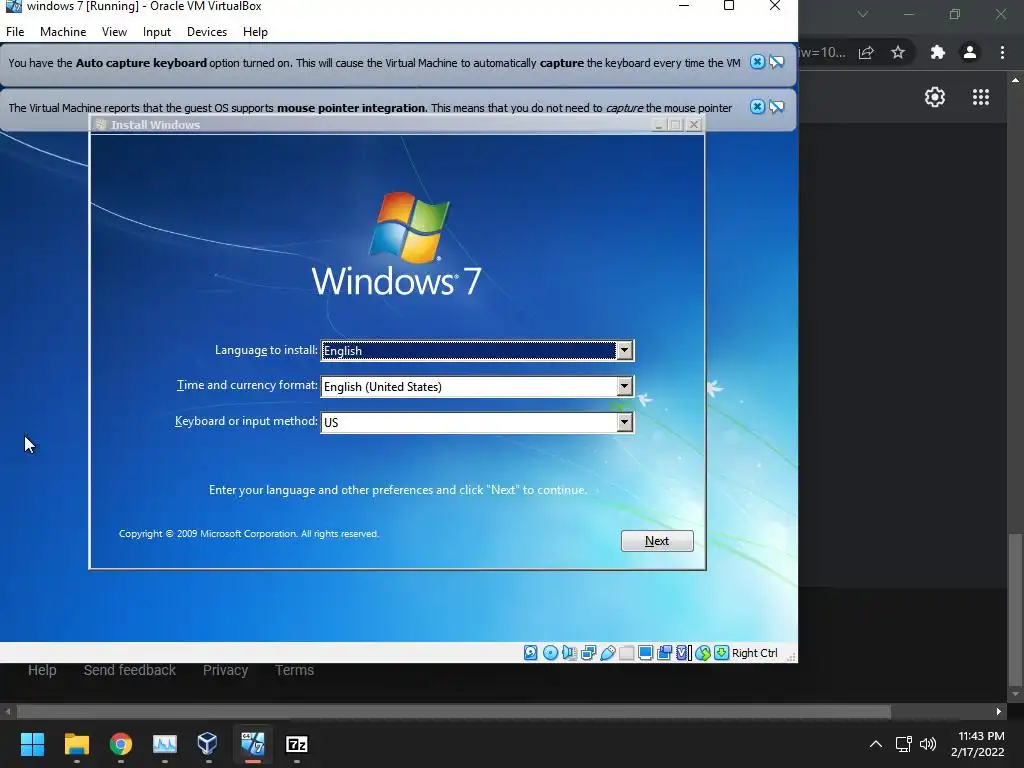Click the scrollbar right arrow in Chrome
Image resolution: width=1024 pixels, height=768 pixels.
click(999, 711)
